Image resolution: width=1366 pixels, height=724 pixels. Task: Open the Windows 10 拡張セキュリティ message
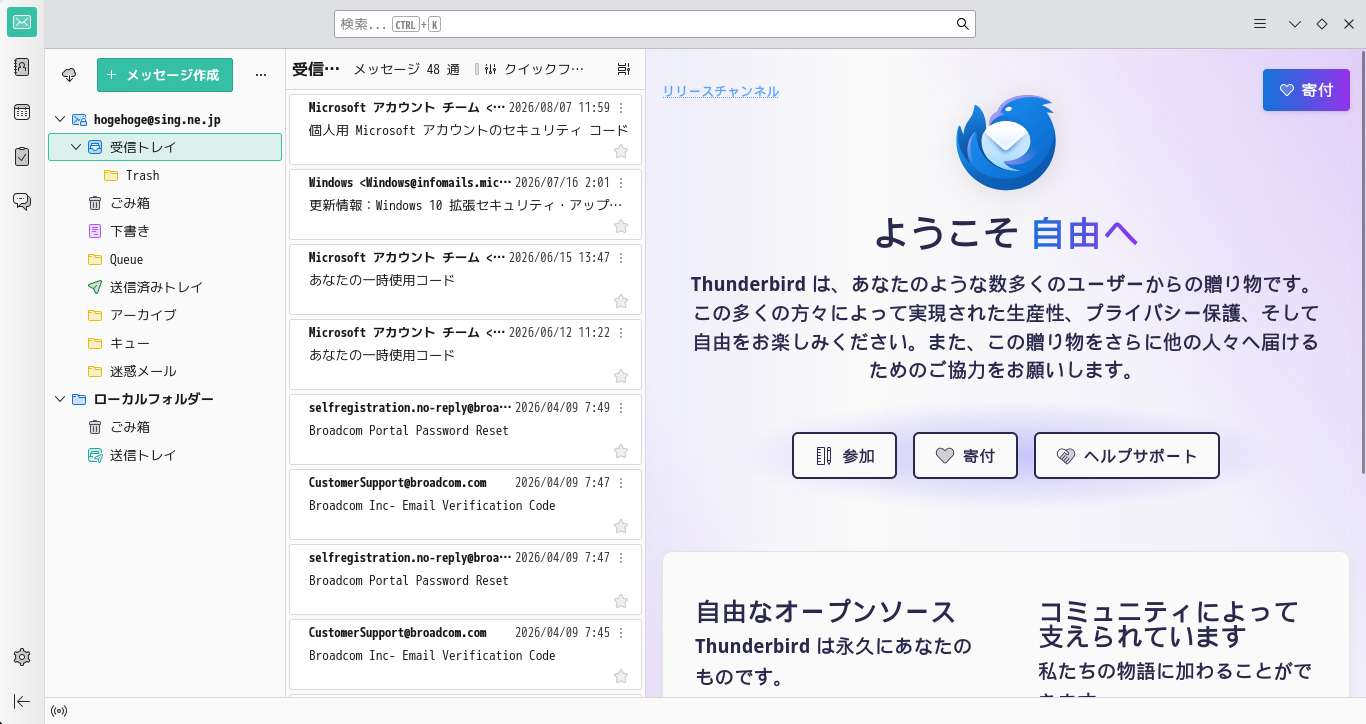(x=465, y=207)
